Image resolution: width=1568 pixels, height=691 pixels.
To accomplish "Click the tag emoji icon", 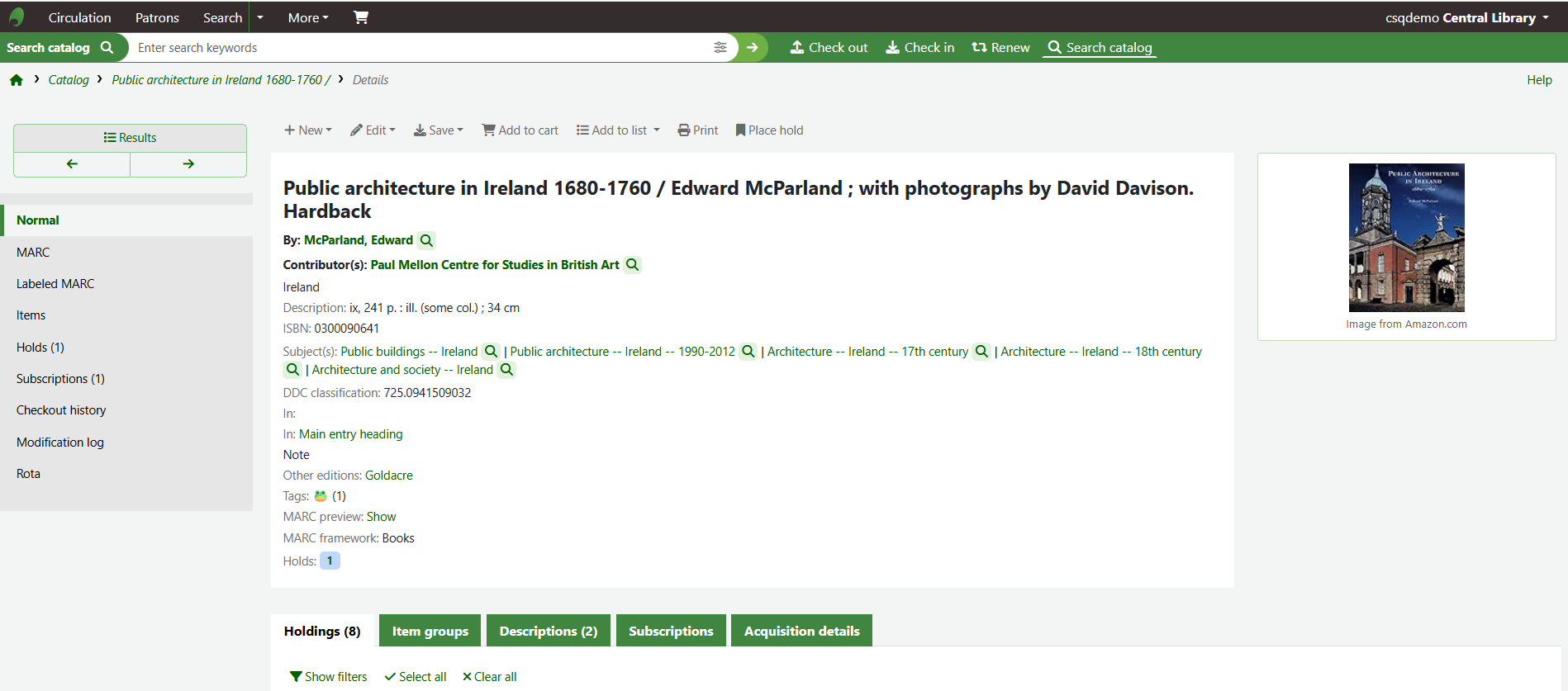I will point(321,496).
